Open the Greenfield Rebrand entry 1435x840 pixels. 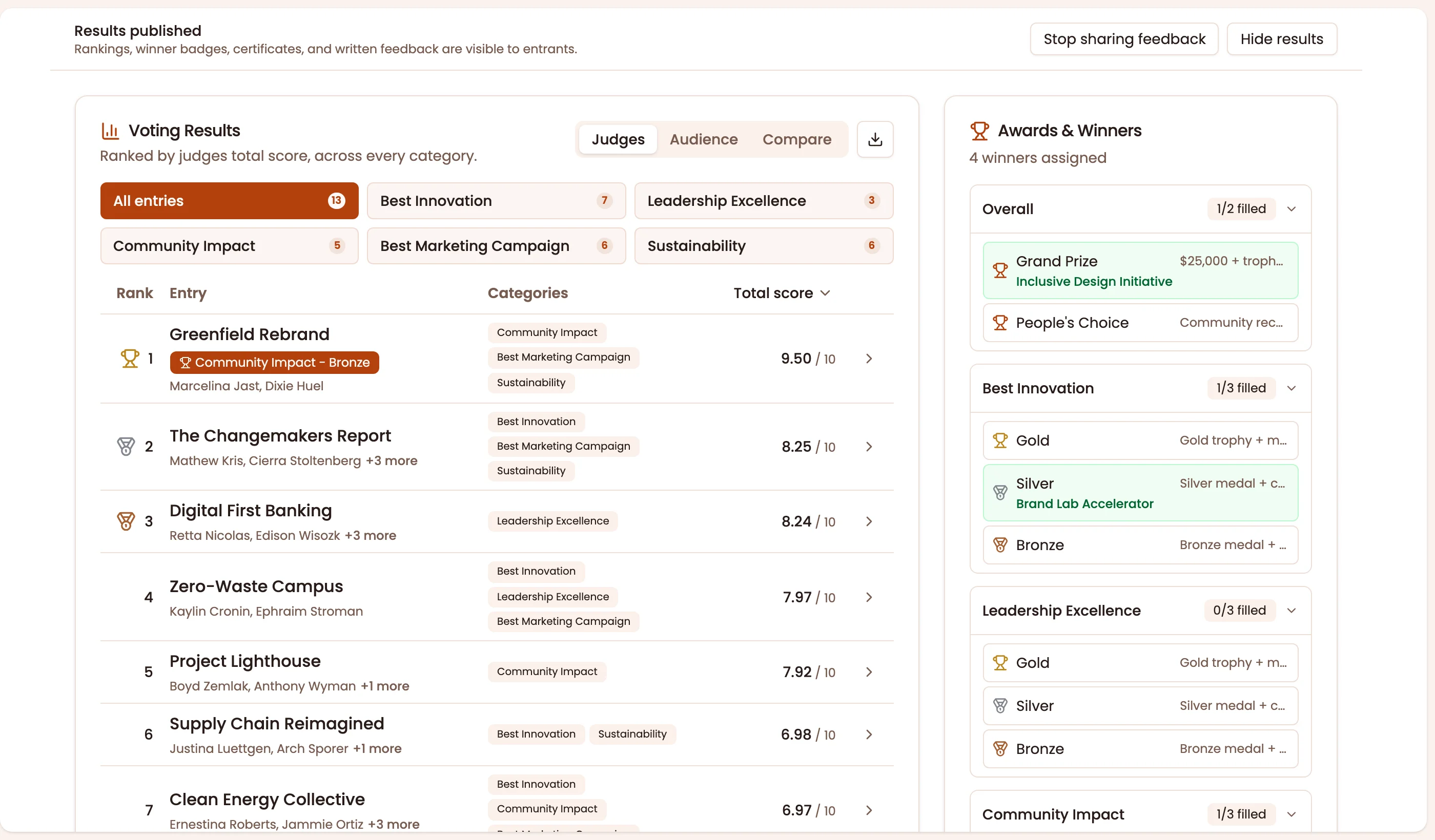coord(250,334)
